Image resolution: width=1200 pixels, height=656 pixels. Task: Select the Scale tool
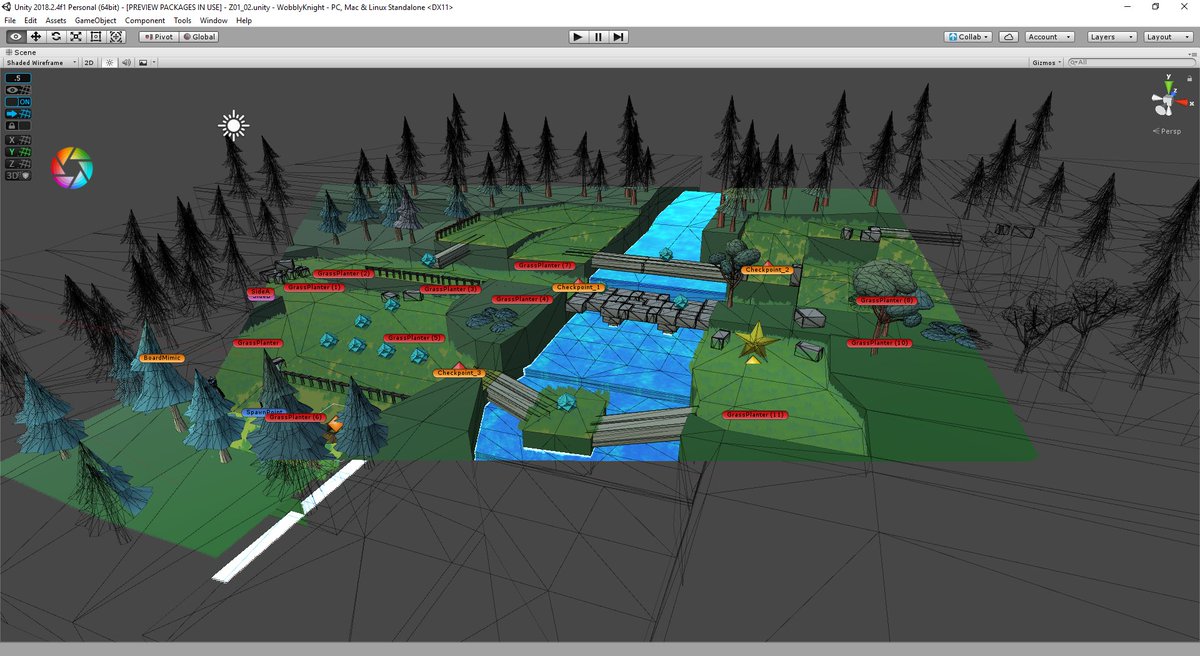pos(76,36)
